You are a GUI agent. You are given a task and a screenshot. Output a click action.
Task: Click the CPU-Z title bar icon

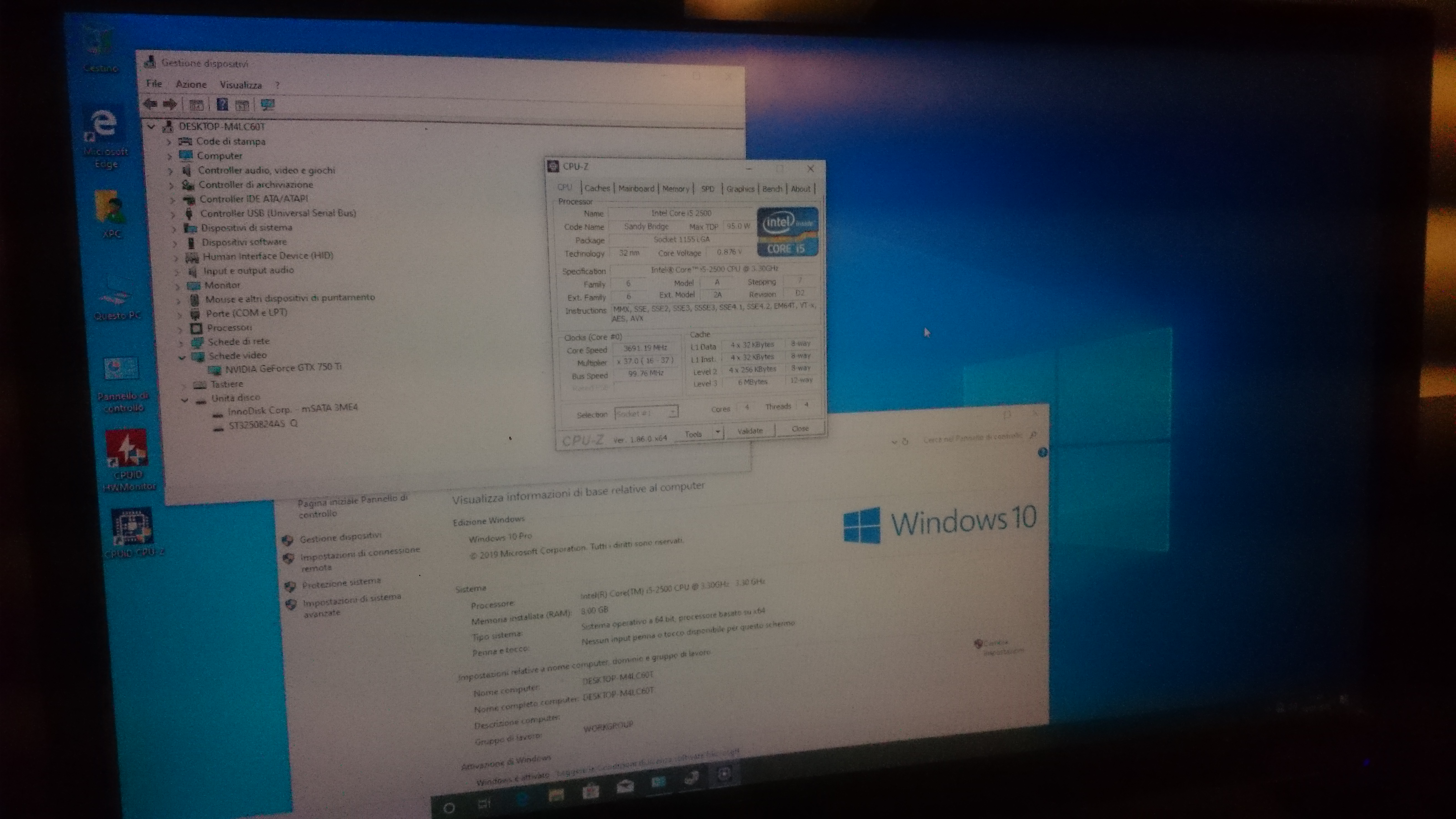pyautogui.click(x=553, y=166)
